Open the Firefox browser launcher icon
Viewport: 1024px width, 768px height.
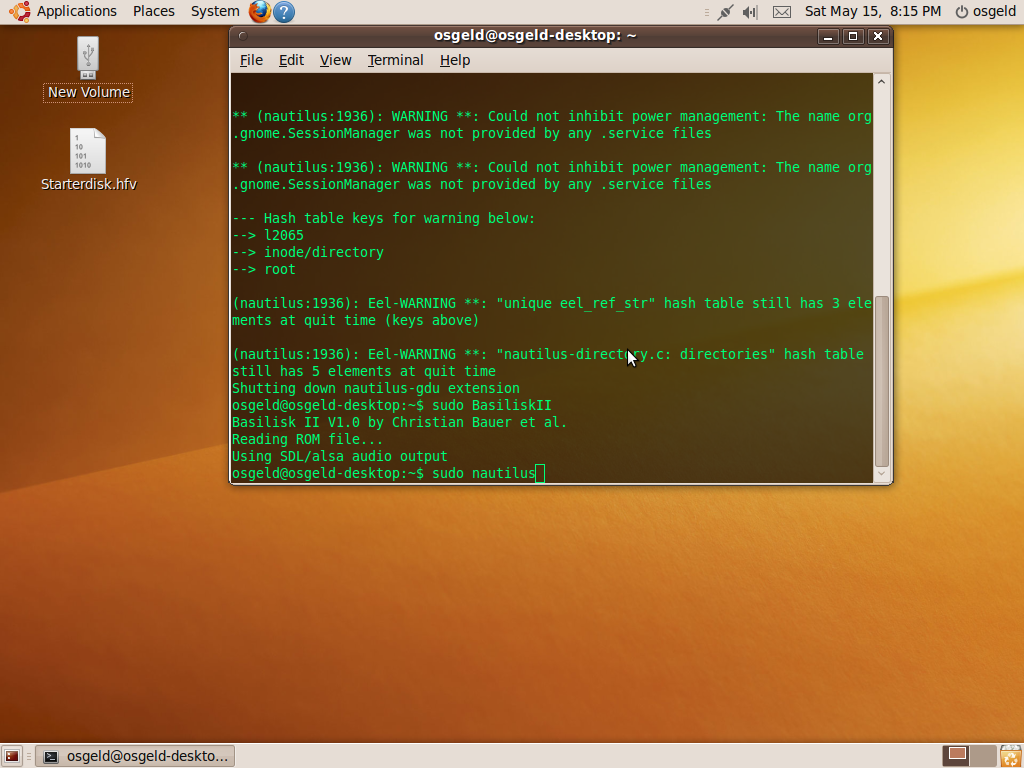tap(259, 11)
